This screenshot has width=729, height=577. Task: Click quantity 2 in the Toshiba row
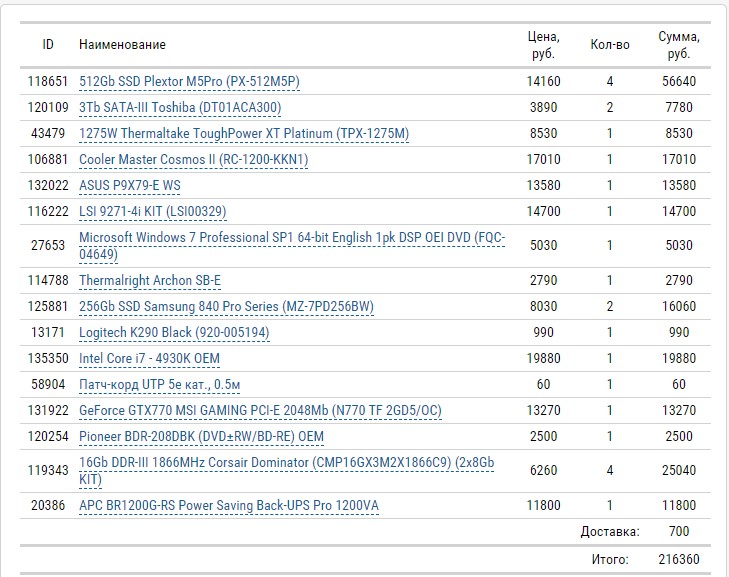tap(610, 107)
